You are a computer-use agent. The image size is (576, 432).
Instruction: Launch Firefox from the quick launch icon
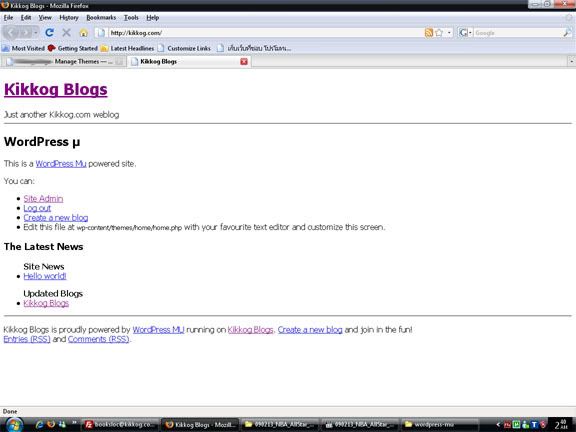pyautogui.click(x=51, y=424)
